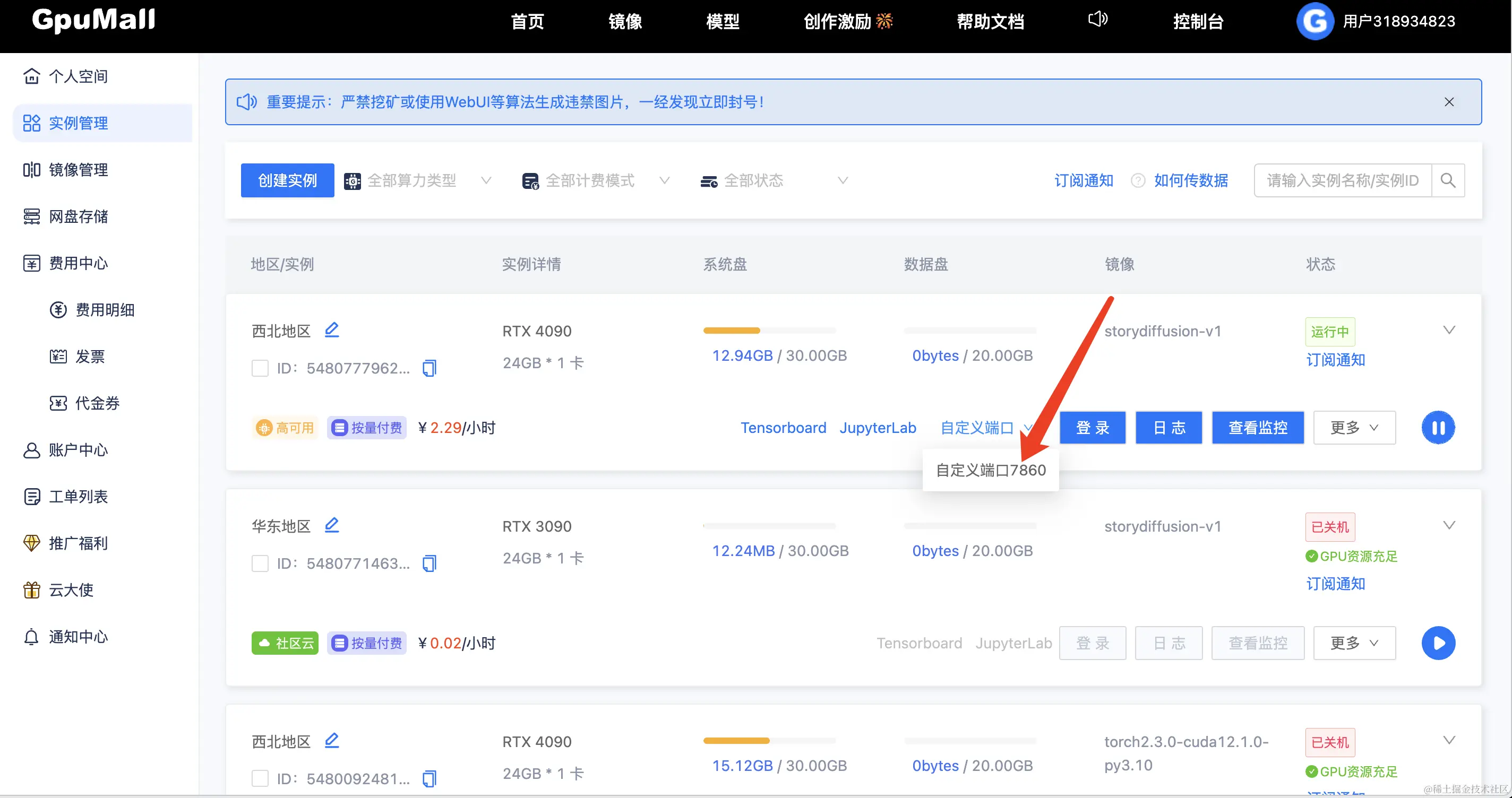
Task: Open Tensorboard link for running instance
Action: coord(783,428)
